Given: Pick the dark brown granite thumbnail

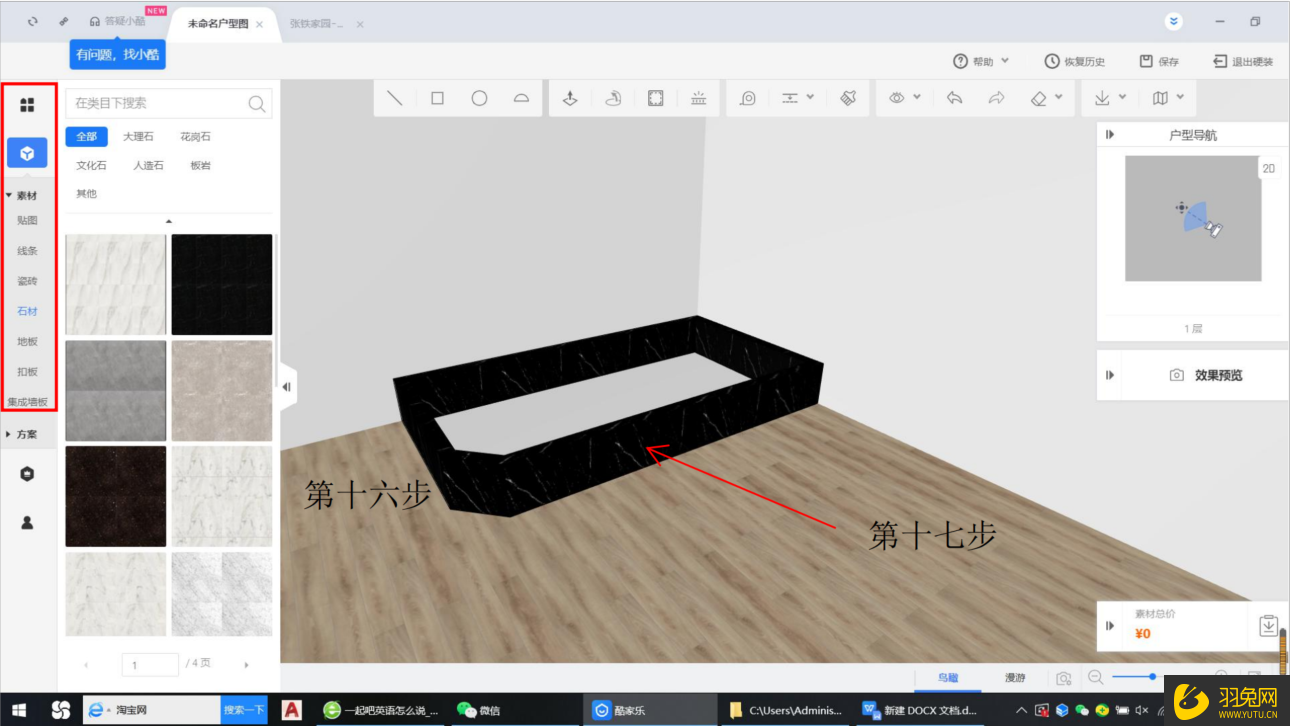Looking at the screenshot, I should tap(116, 496).
